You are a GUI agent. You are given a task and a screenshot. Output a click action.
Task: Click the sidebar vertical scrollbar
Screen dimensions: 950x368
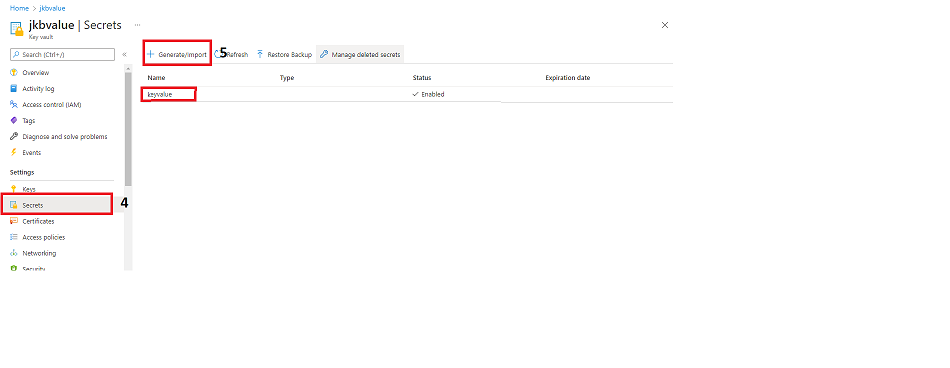point(128,129)
